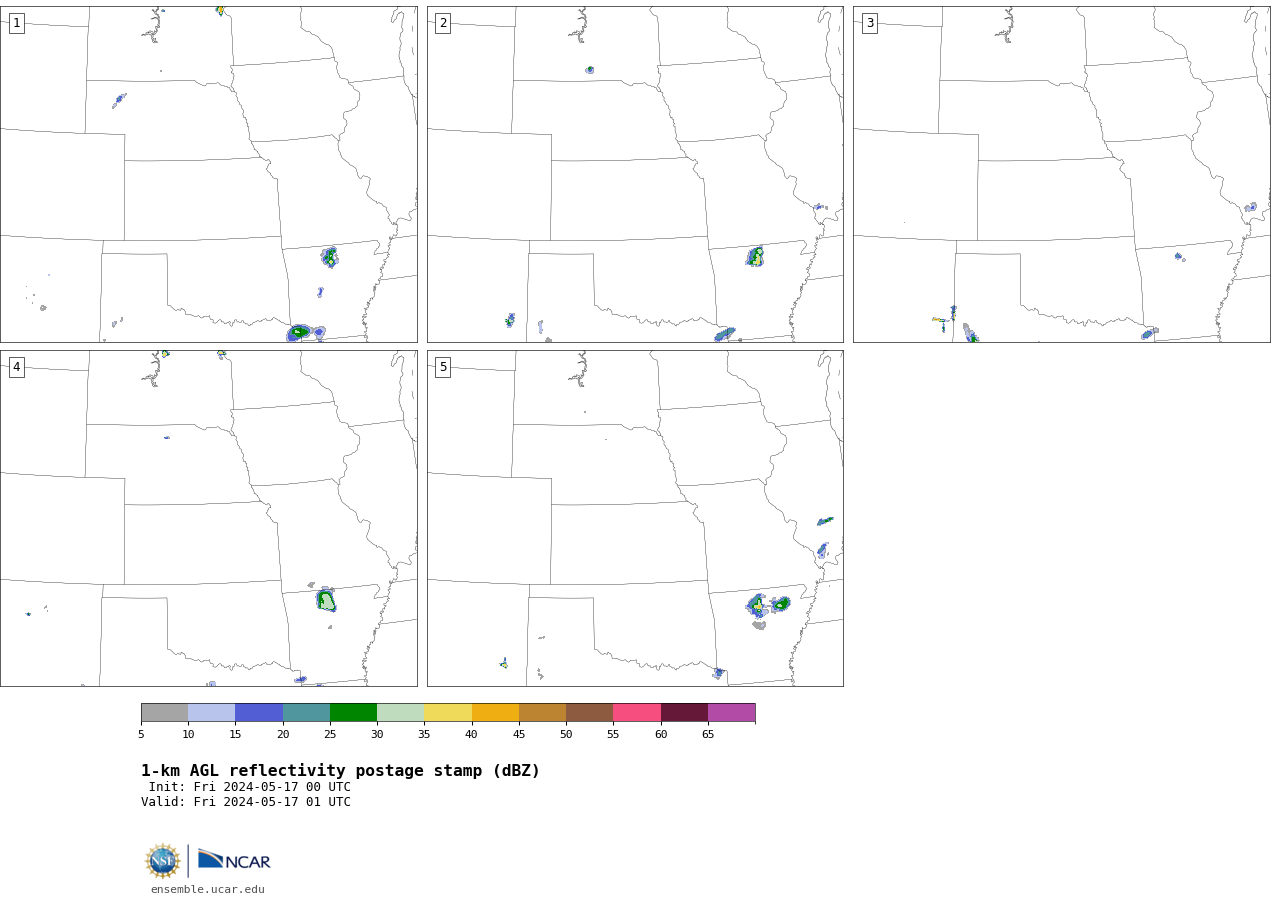Select the dark orange 45-50 dBZ swatch
The height and width of the screenshot is (901, 1280).
point(542,713)
